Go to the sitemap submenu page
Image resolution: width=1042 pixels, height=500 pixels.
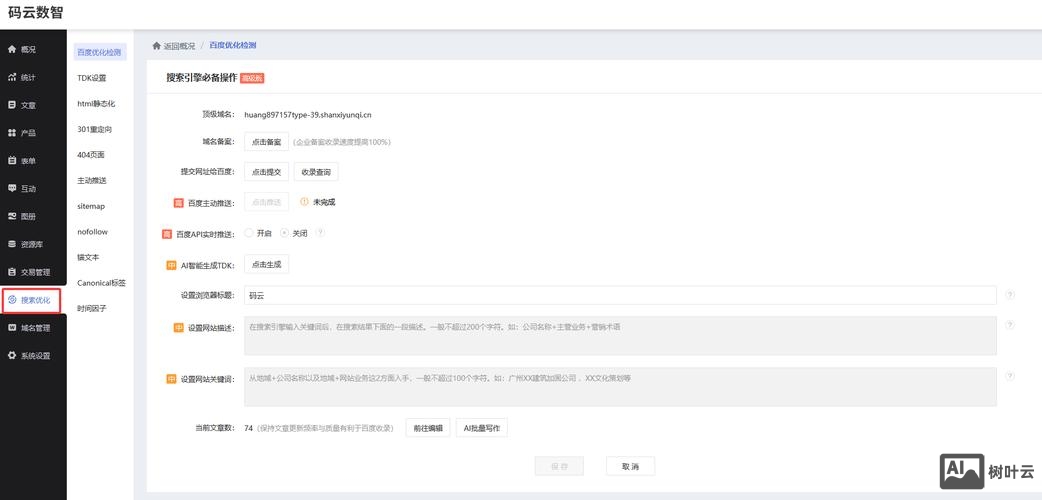pyautogui.click(x=91, y=206)
